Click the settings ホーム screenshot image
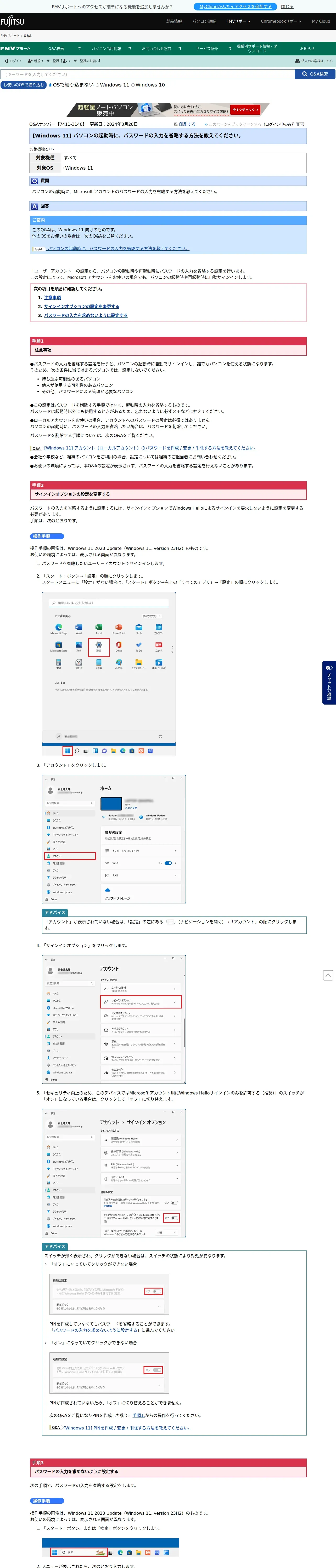This screenshot has height=1568, width=336. click(x=113, y=839)
